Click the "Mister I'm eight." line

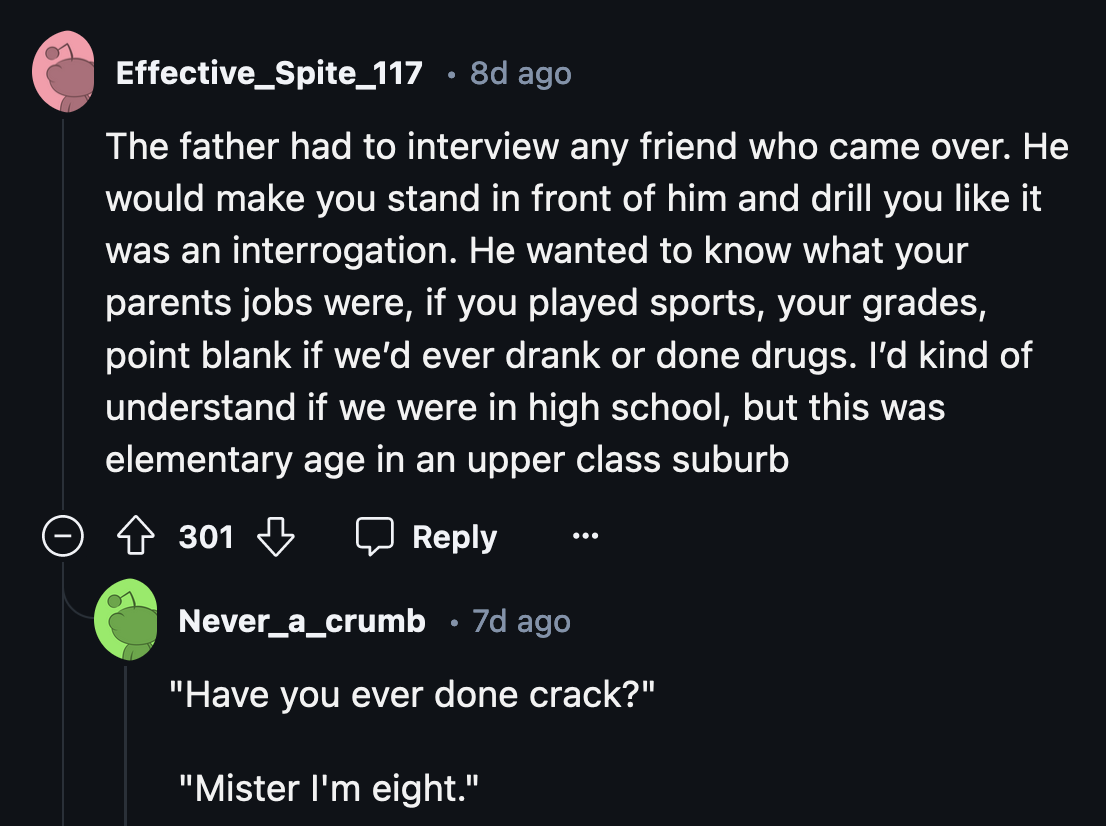click(329, 789)
